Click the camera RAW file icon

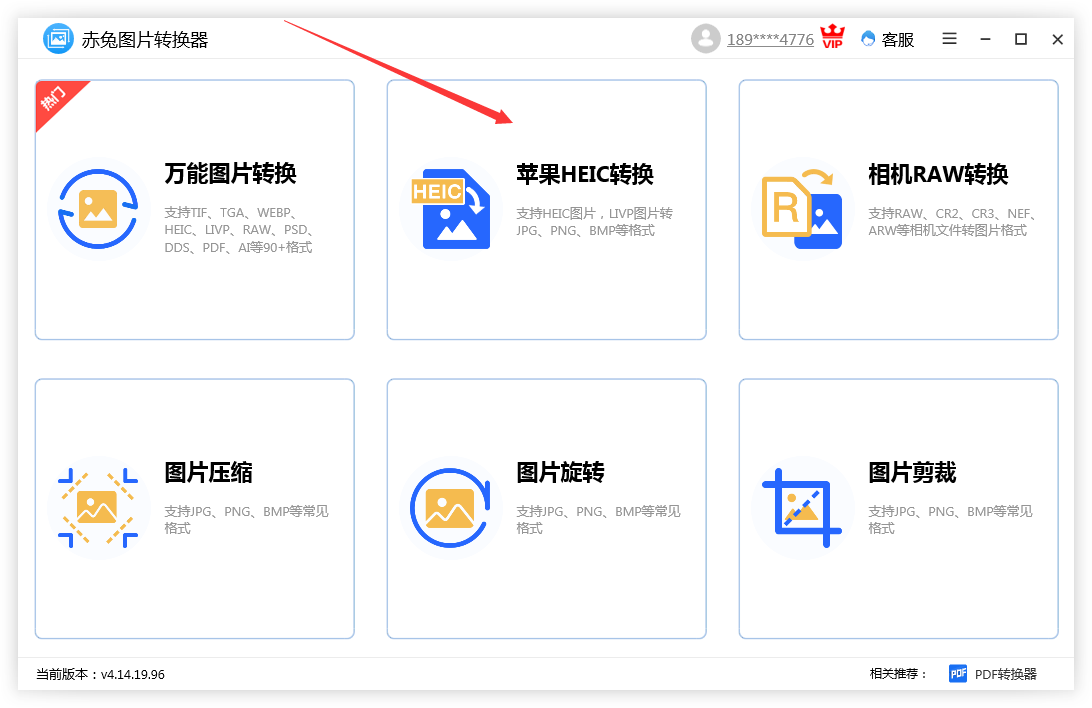coord(802,209)
